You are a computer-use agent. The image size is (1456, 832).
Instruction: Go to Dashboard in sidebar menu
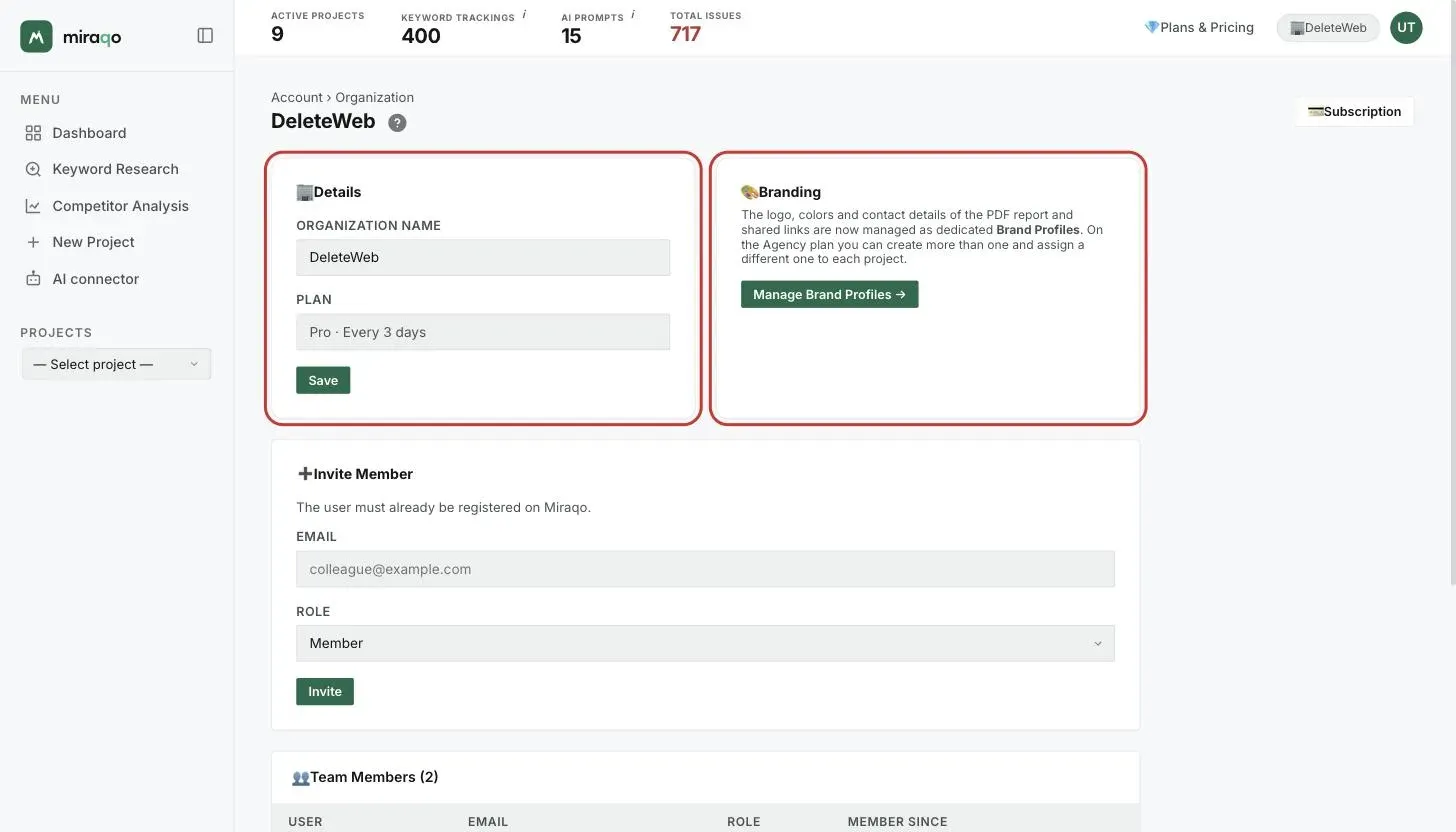click(89, 133)
